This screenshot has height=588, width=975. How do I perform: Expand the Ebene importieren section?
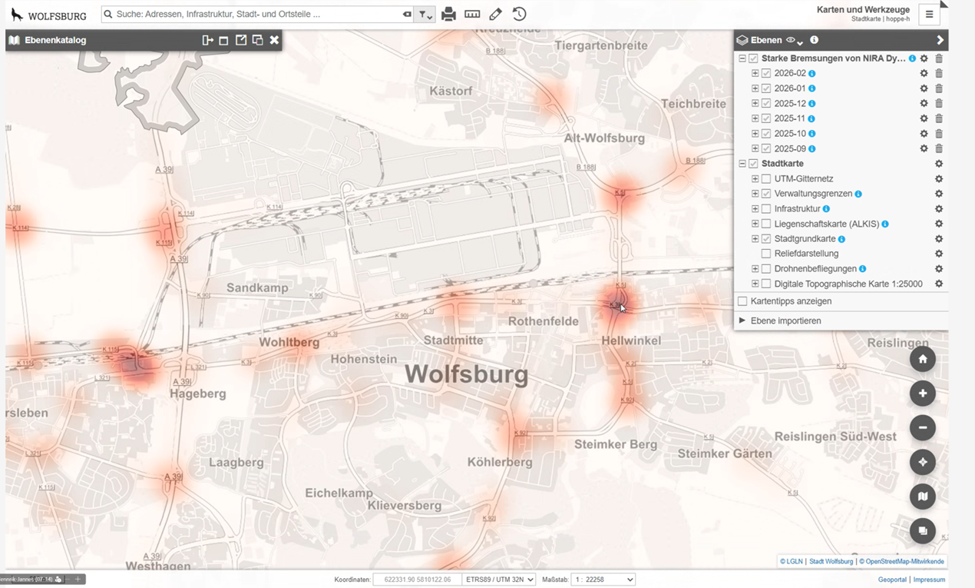click(742, 321)
